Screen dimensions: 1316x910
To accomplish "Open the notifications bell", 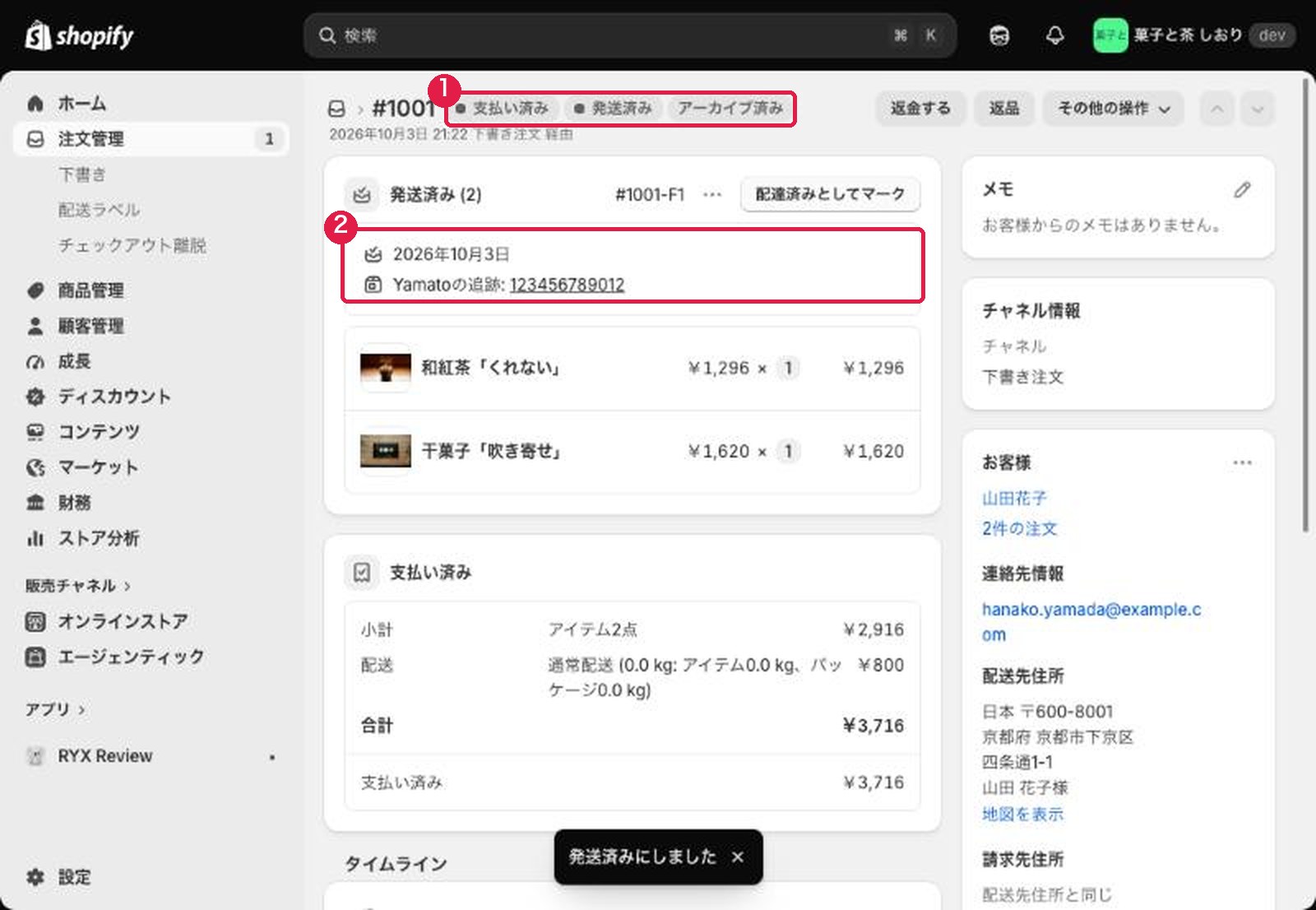I will 1054,35.
